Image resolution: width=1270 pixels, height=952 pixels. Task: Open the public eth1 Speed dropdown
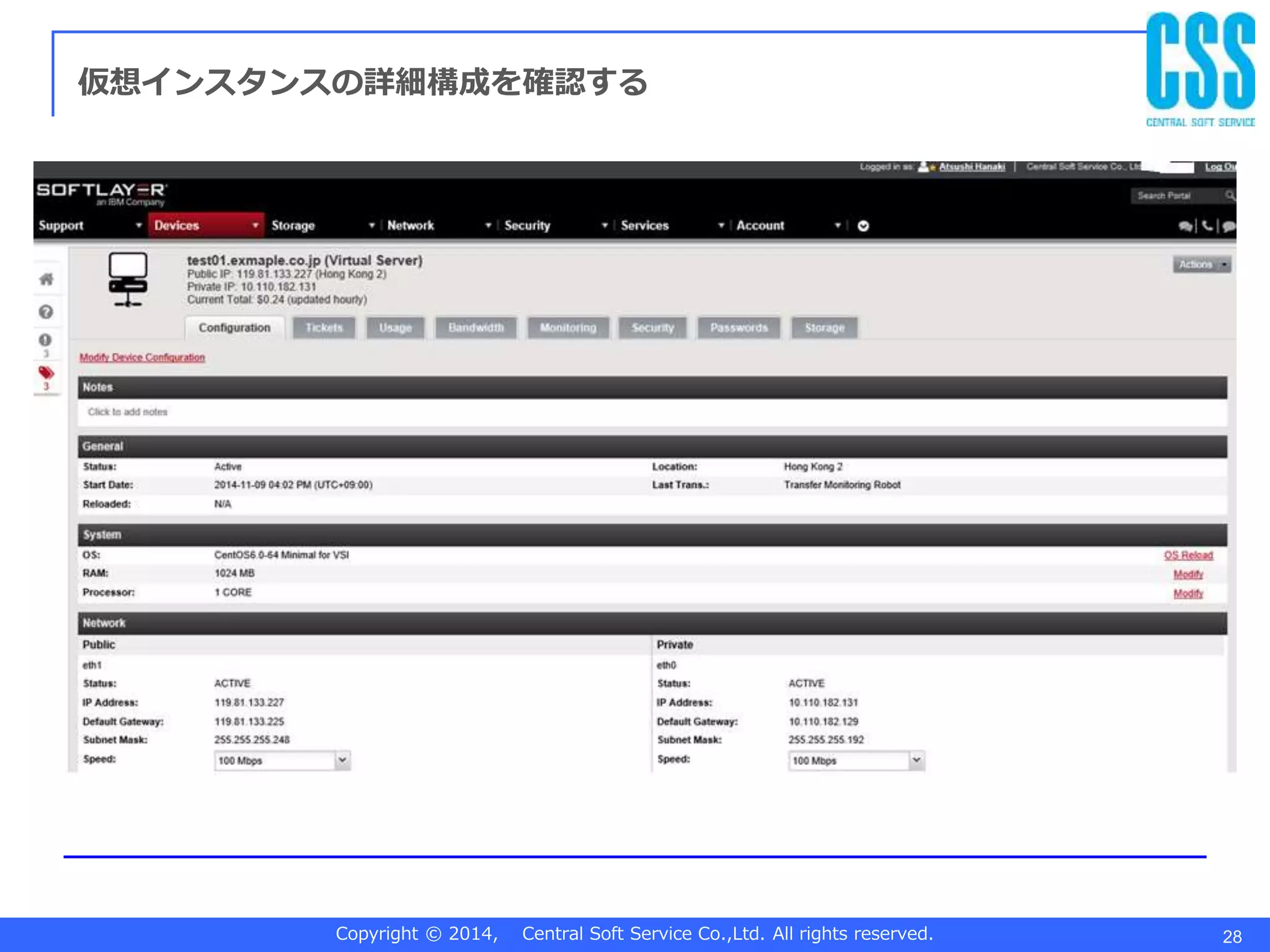(282, 760)
